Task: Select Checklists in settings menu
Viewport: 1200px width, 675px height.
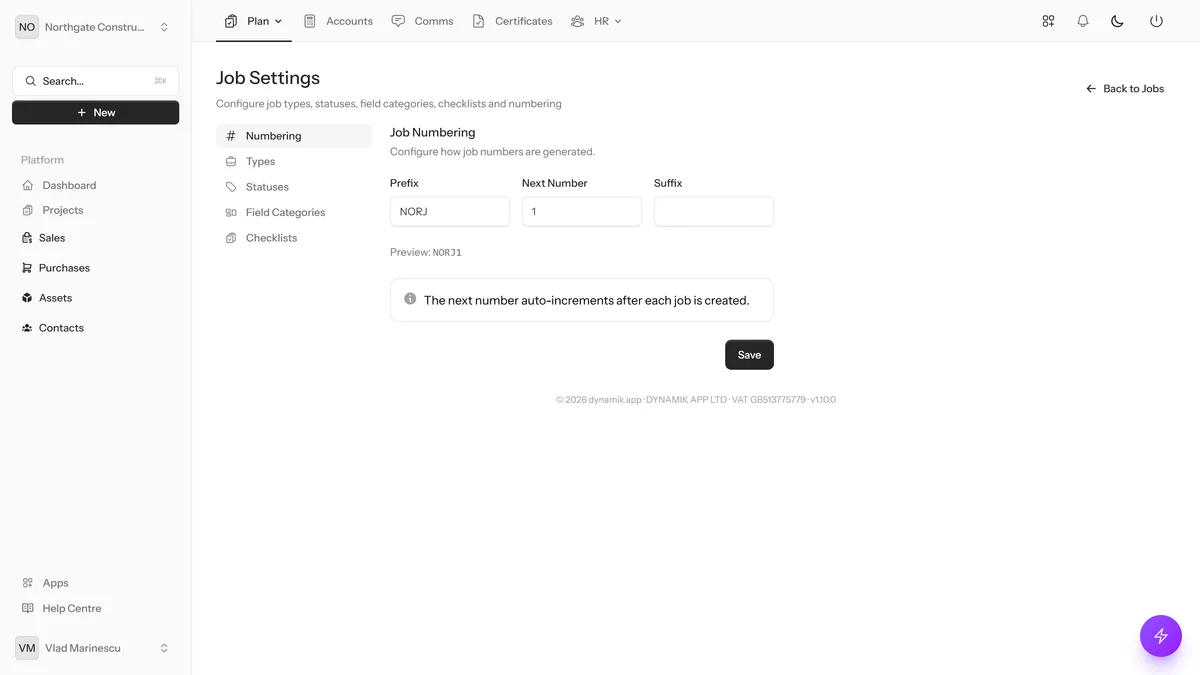Action: coord(294,238)
